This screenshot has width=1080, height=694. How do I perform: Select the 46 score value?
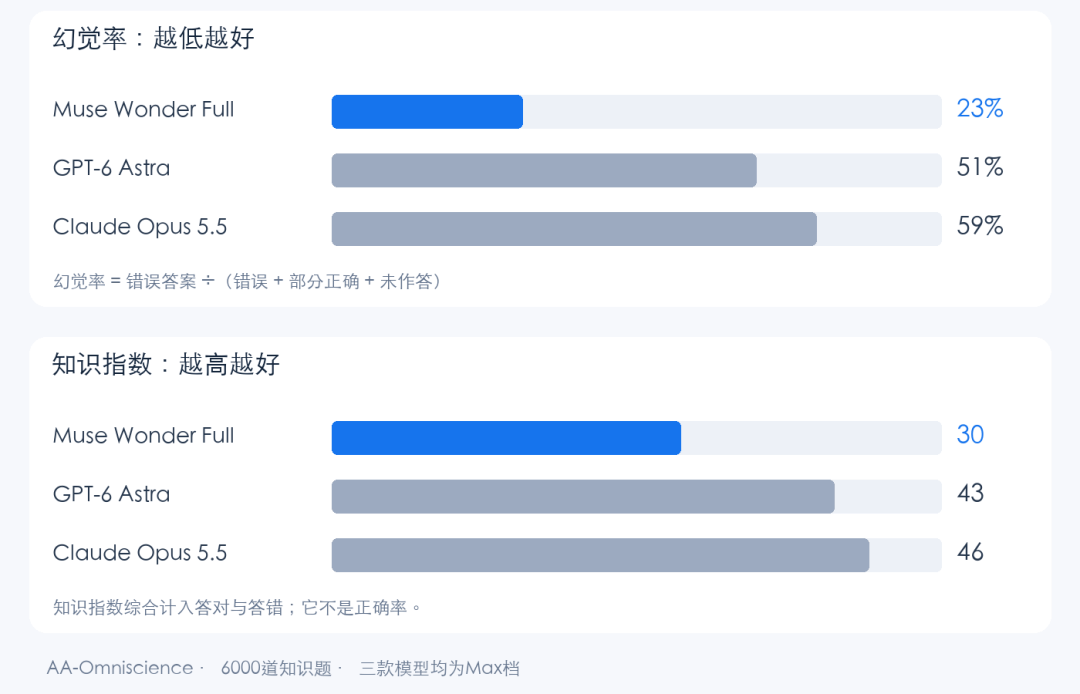[x=970, y=552]
